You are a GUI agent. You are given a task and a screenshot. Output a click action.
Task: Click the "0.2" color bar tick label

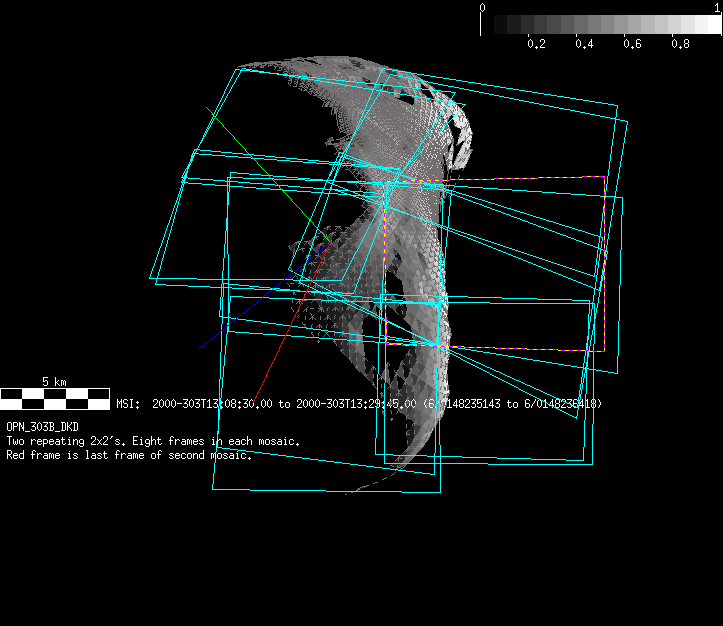pyautogui.click(x=536, y=44)
